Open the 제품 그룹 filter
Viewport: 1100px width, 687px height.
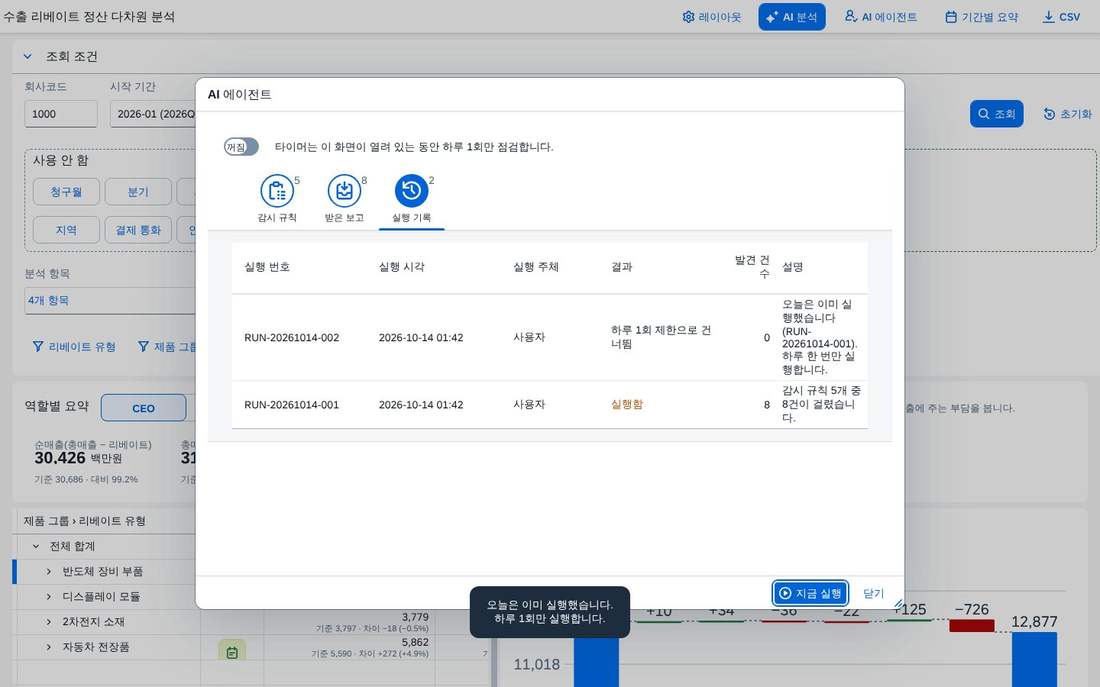[x=168, y=347]
